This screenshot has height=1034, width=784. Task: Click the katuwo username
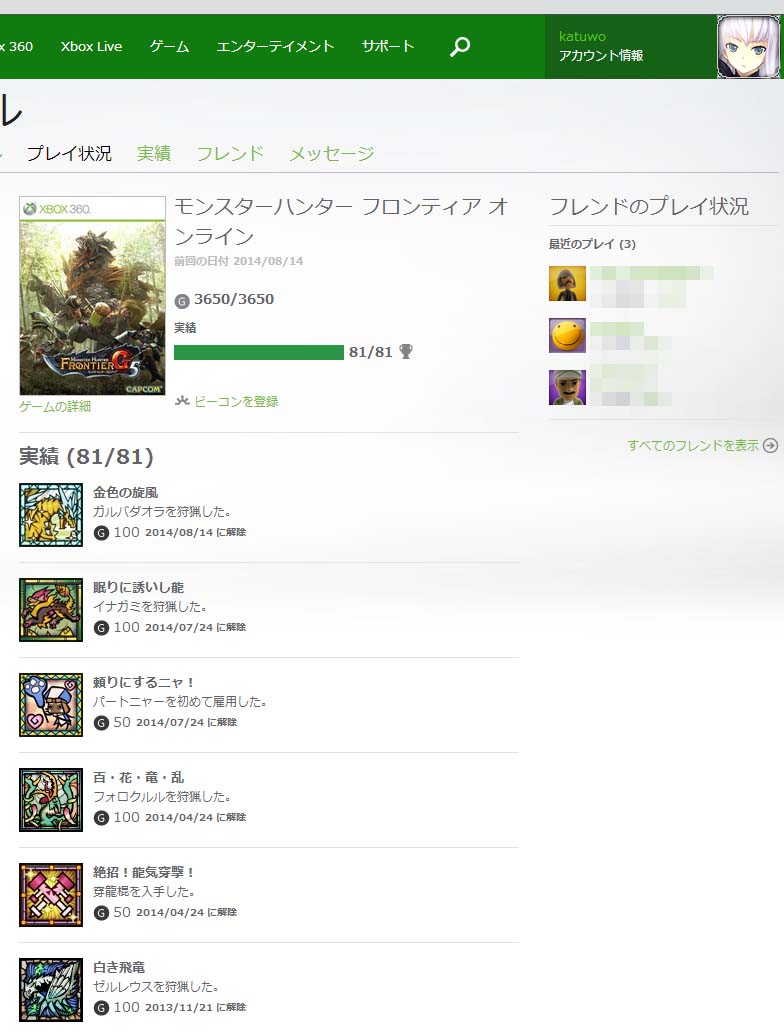tap(582, 36)
